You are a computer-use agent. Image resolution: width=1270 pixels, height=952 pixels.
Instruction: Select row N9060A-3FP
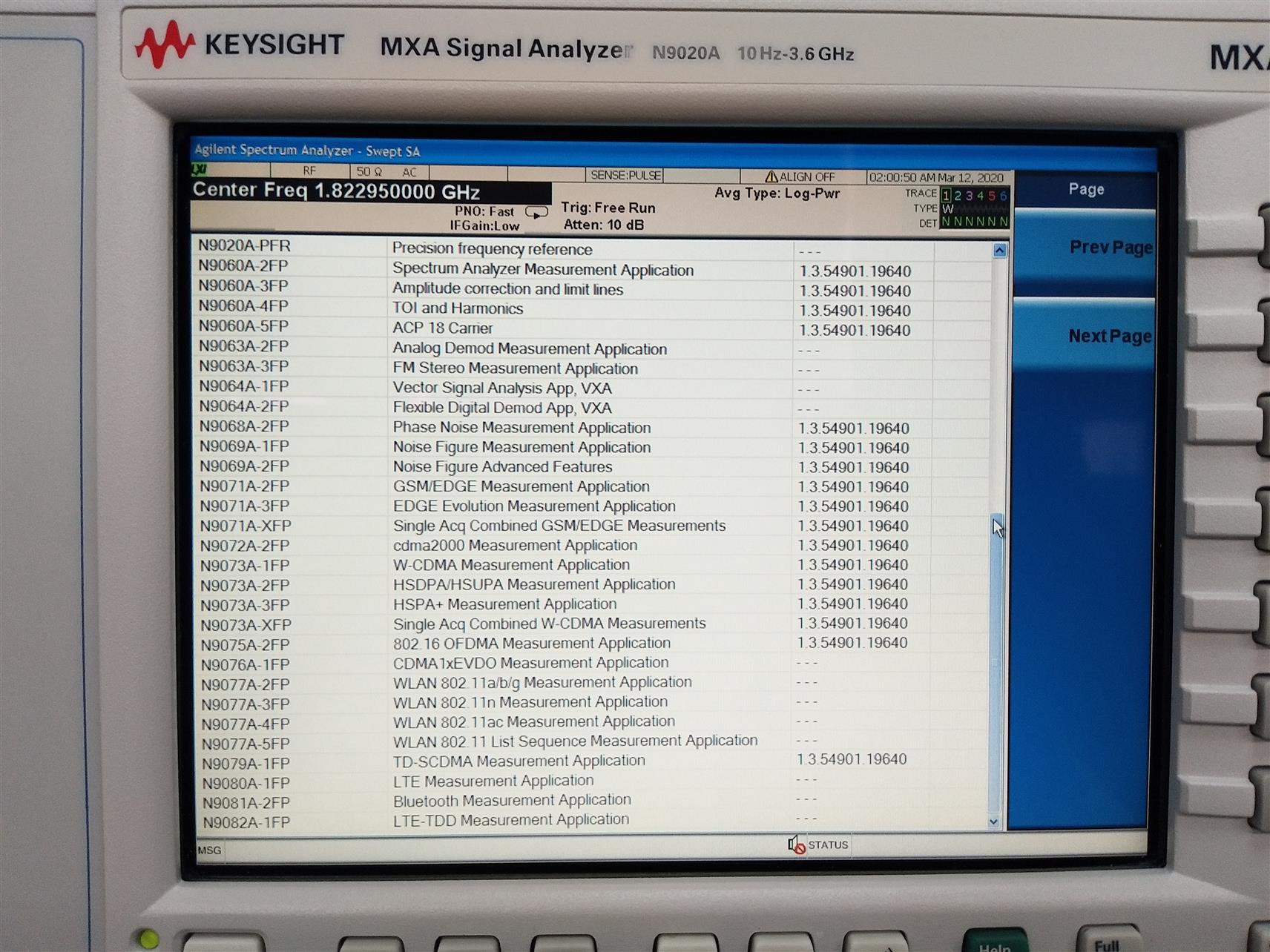coord(591,288)
